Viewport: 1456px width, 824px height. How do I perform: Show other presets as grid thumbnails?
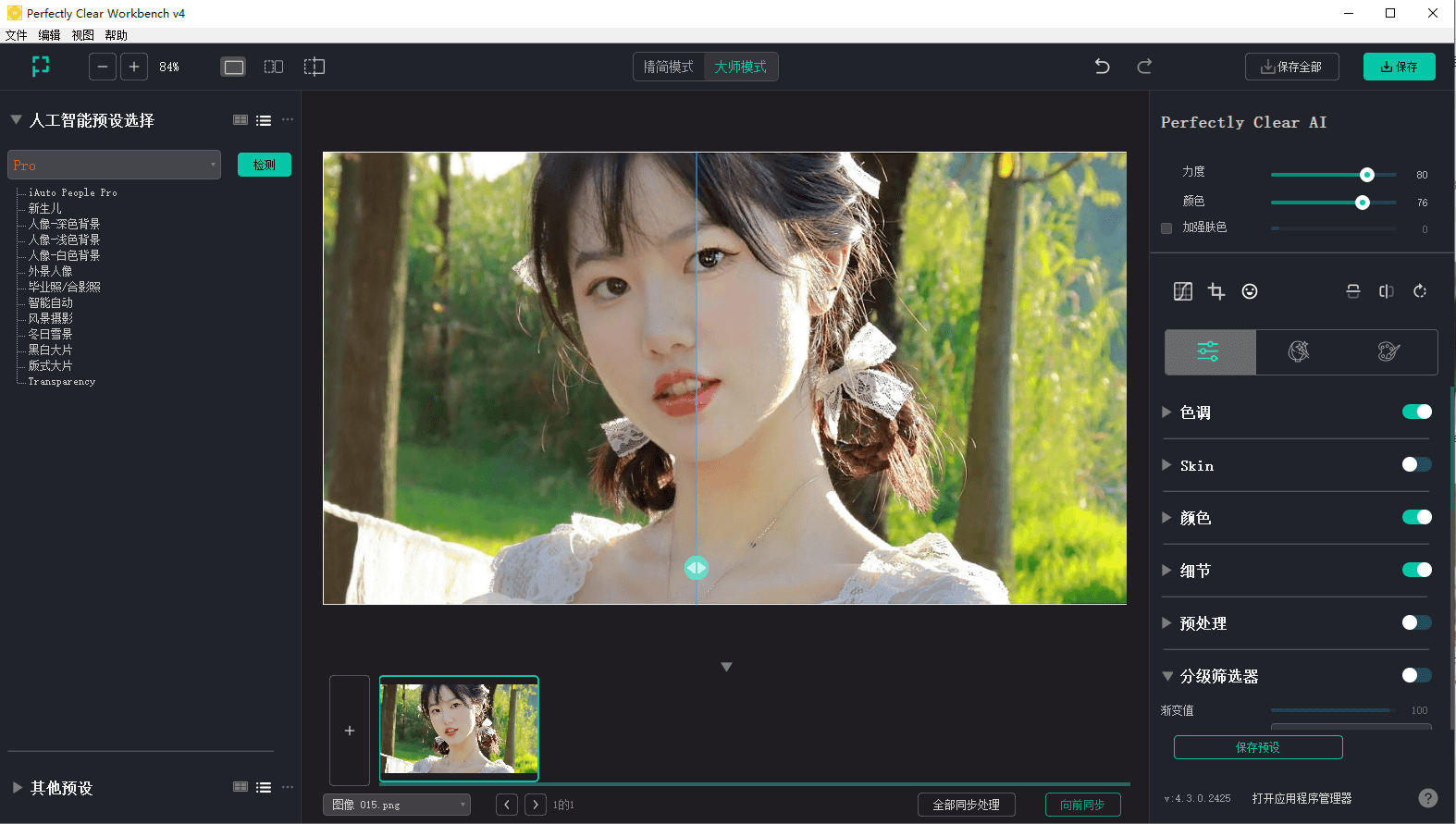click(241, 787)
